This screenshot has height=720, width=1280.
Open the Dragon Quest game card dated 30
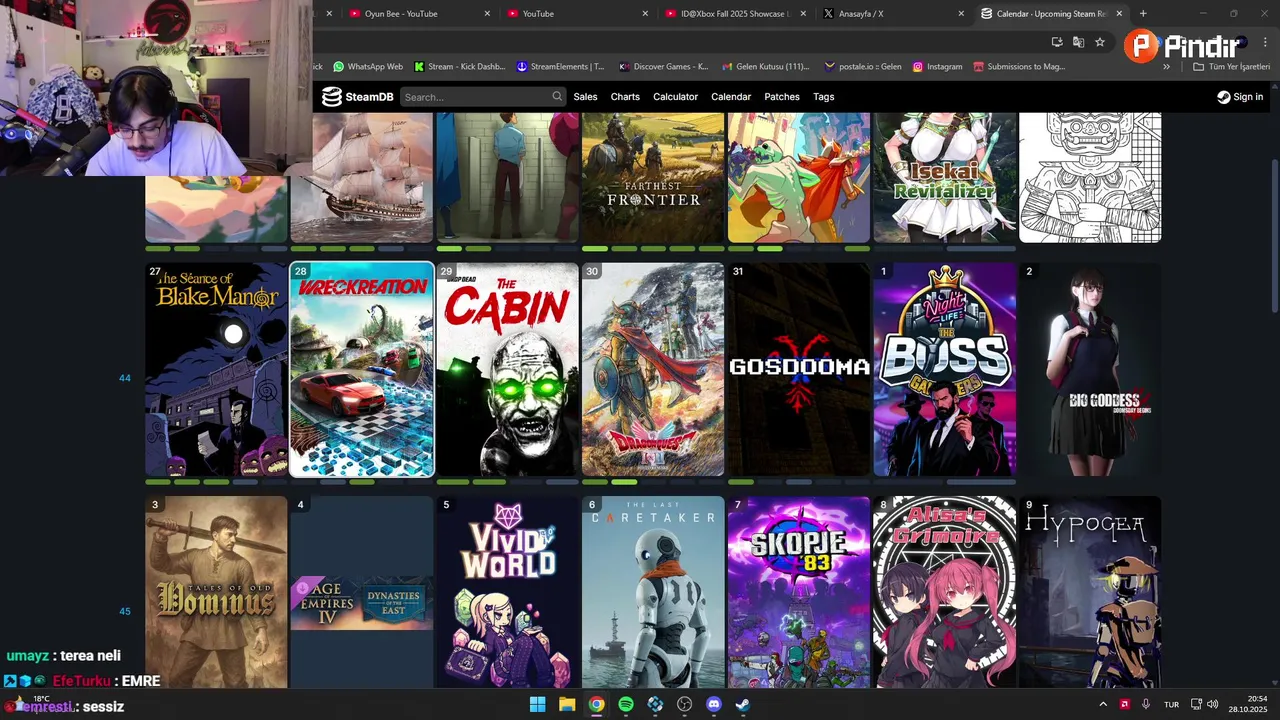click(x=653, y=370)
